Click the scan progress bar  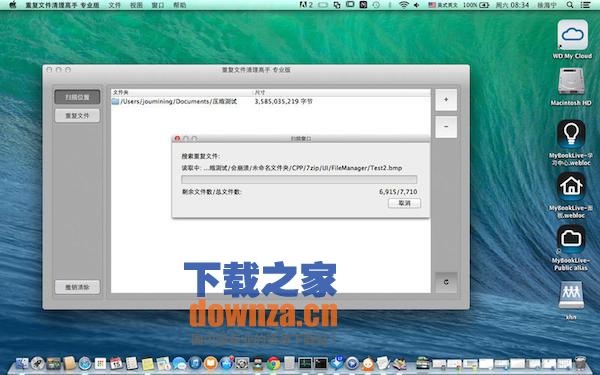[299, 179]
